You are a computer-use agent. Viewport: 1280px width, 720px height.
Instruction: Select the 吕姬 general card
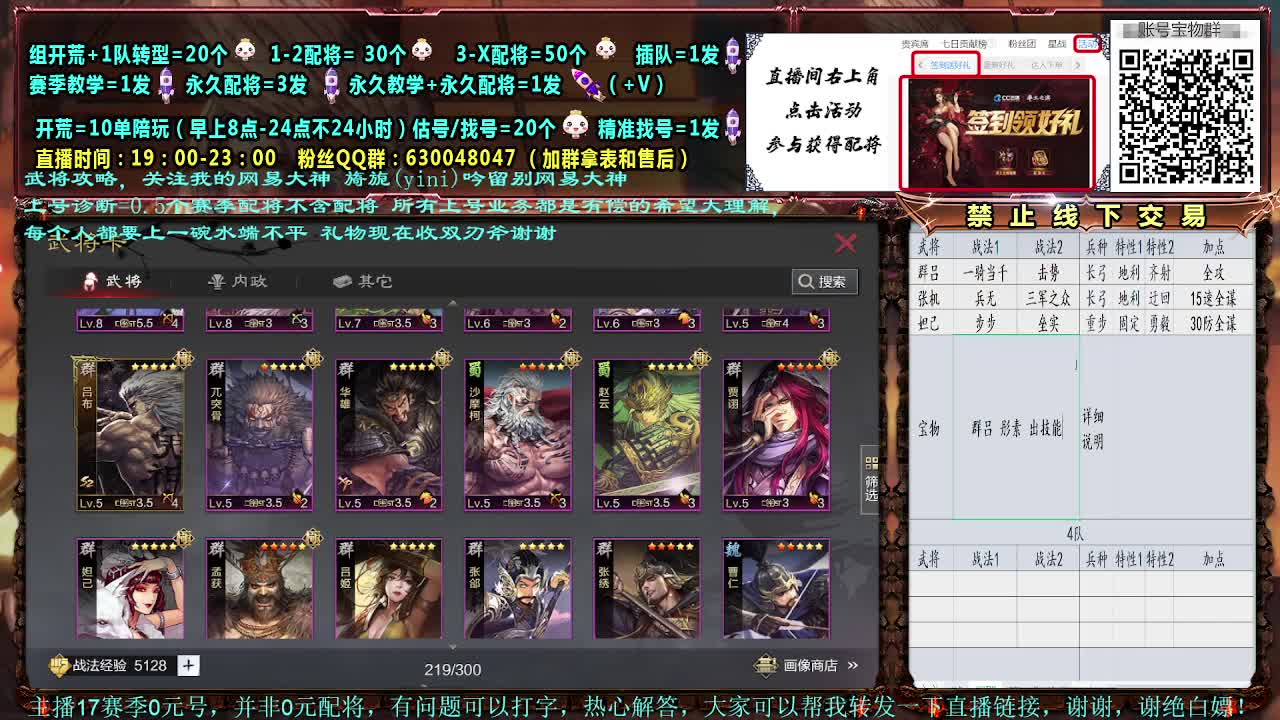coord(388,588)
